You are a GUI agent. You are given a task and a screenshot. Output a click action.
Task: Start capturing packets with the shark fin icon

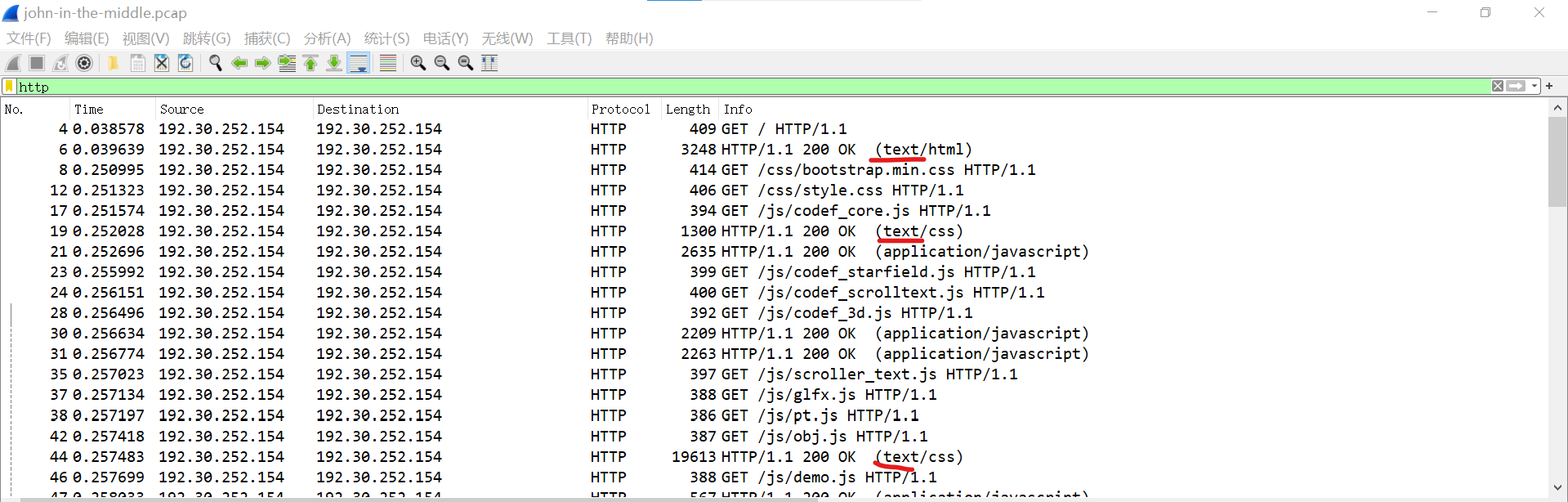tap(13, 63)
